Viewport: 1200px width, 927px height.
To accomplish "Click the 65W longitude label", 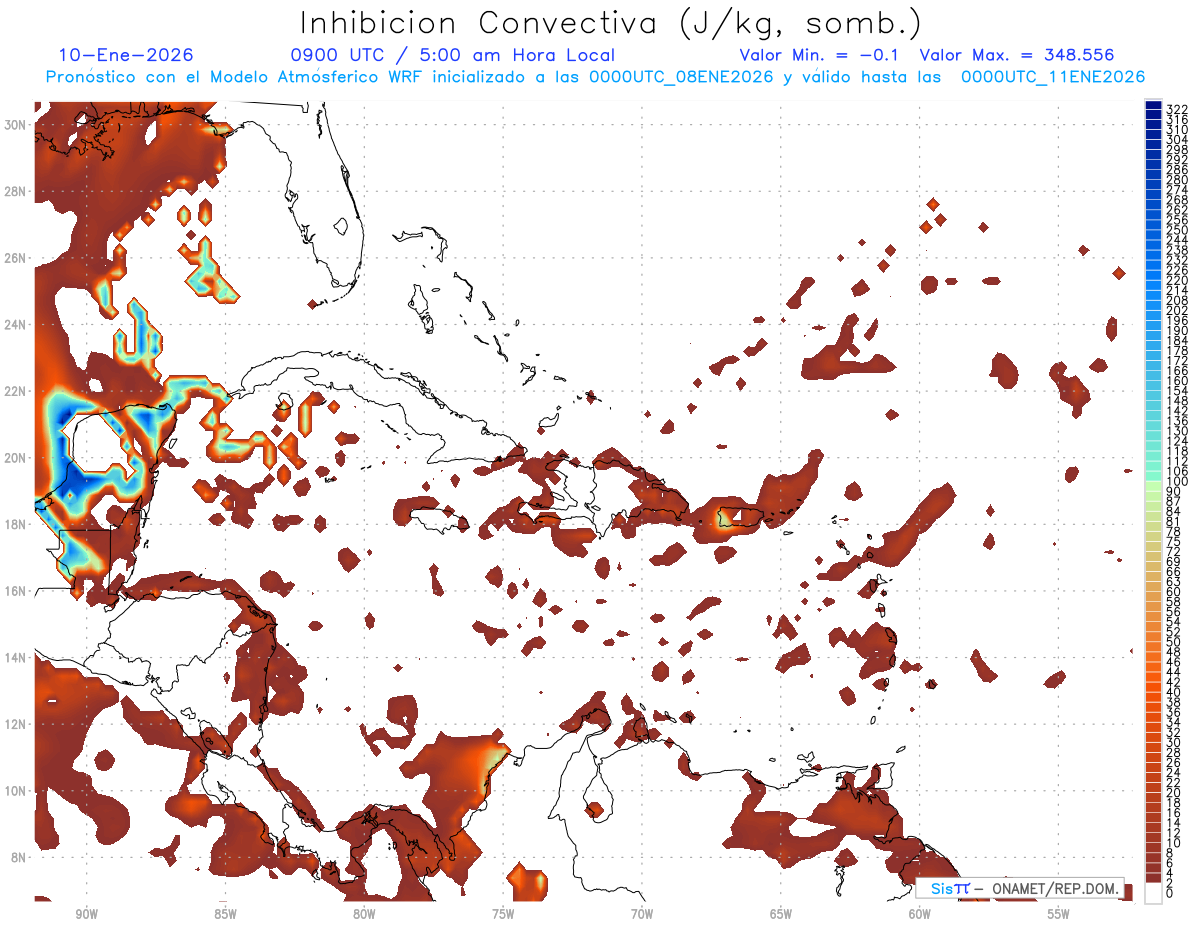I will [x=781, y=913].
